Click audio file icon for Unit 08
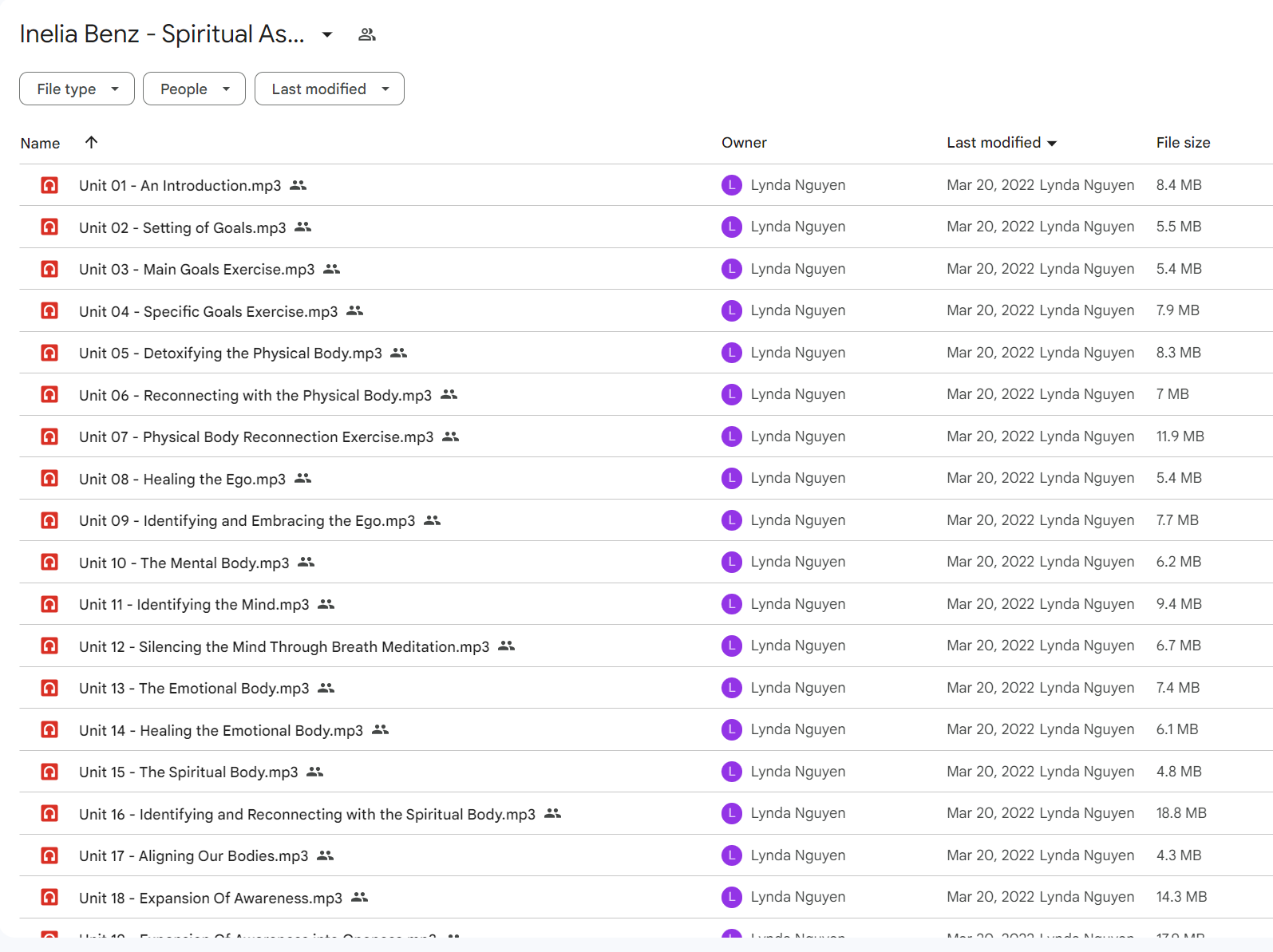1273x952 pixels. tap(49, 478)
